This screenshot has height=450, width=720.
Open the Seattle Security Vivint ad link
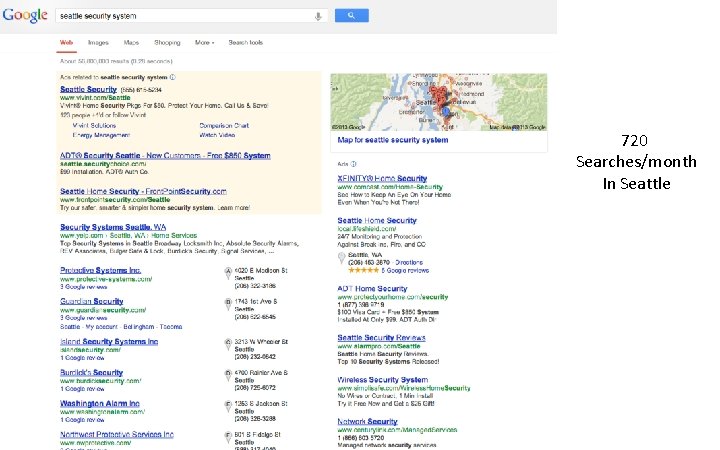point(89,89)
